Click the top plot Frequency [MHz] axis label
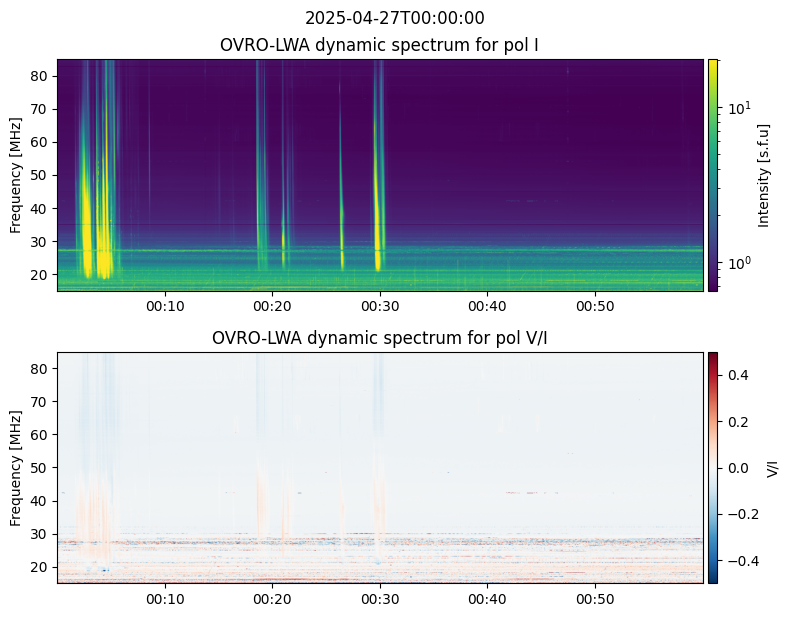Image resolution: width=789 pixels, height=617 pixels. click(16, 175)
